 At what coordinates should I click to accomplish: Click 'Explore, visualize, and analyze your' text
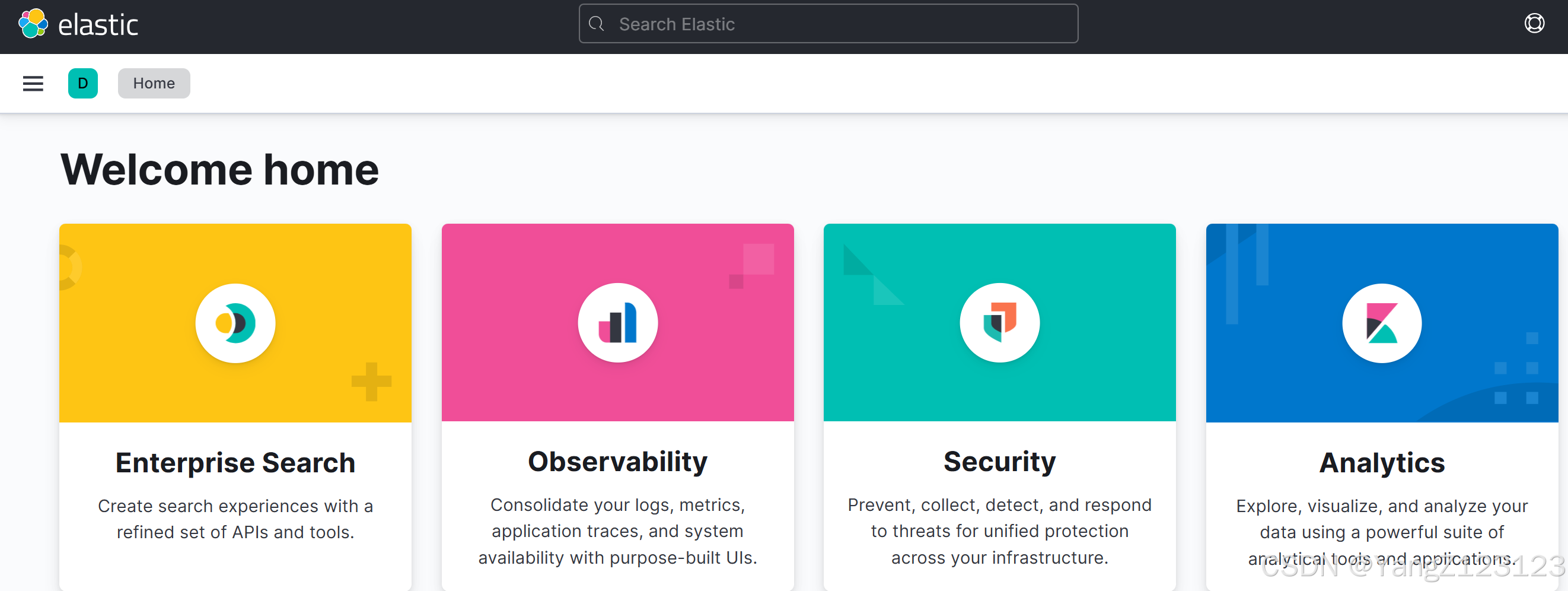click(1382, 506)
